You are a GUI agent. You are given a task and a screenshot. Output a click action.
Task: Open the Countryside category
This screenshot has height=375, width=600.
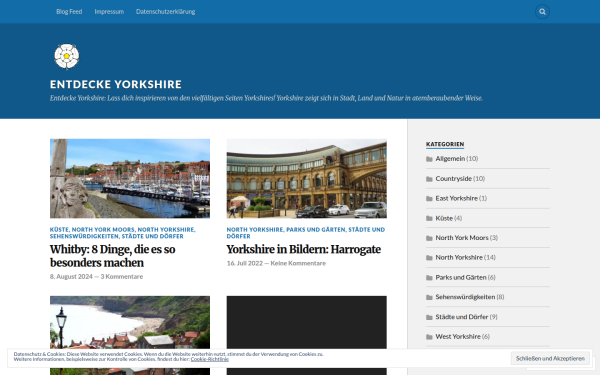(x=453, y=178)
